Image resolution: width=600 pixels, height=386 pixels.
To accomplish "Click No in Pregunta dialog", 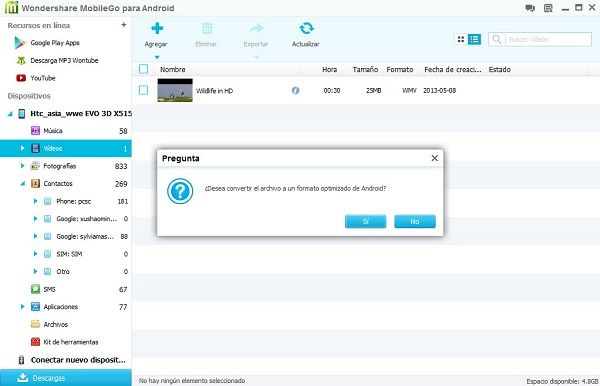I will click(415, 222).
